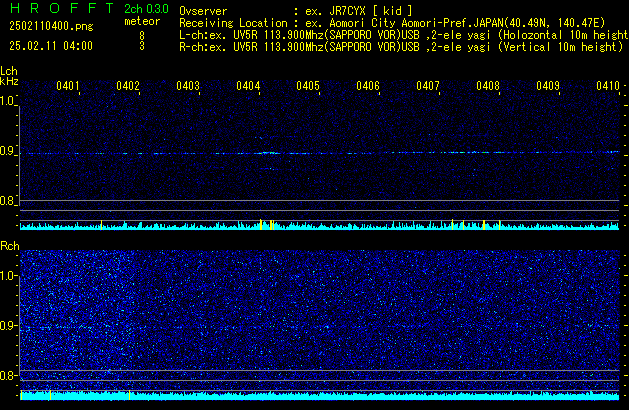Click the Lch yellow meteor marker between 0401 and 0402
Image resolution: width=629 pixels, height=410 pixels.
pos(101,225)
